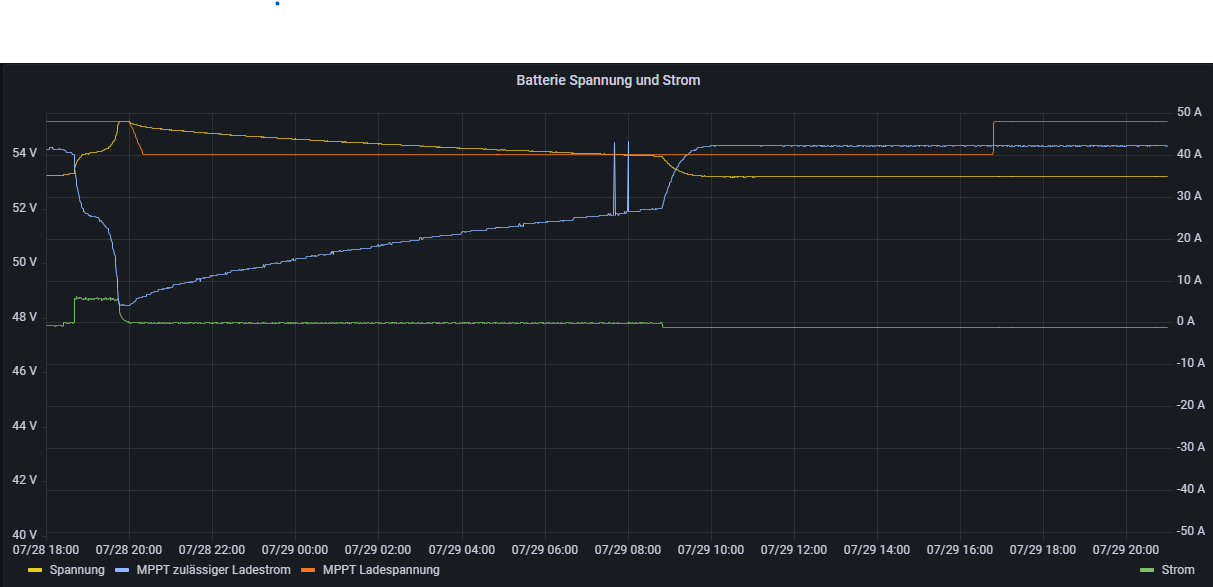Image resolution: width=1213 pixels, height=587 pixels.
Task: Isolate the Strom series via legend
Action: (1178, 570)
